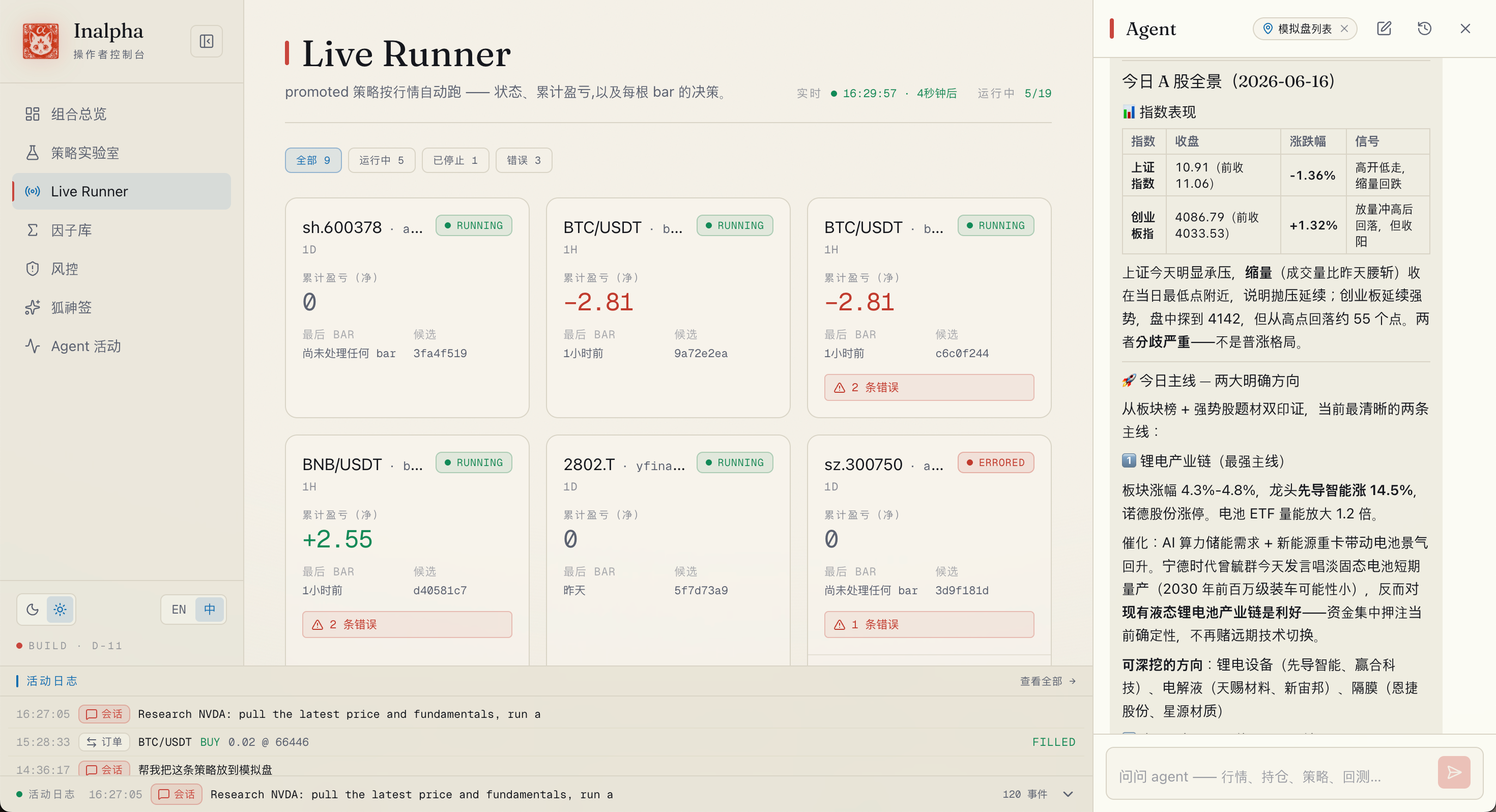Filter by 已停止 1 tab
The height and width of the screenshot is (812, 1496).
tap(455, 160)
